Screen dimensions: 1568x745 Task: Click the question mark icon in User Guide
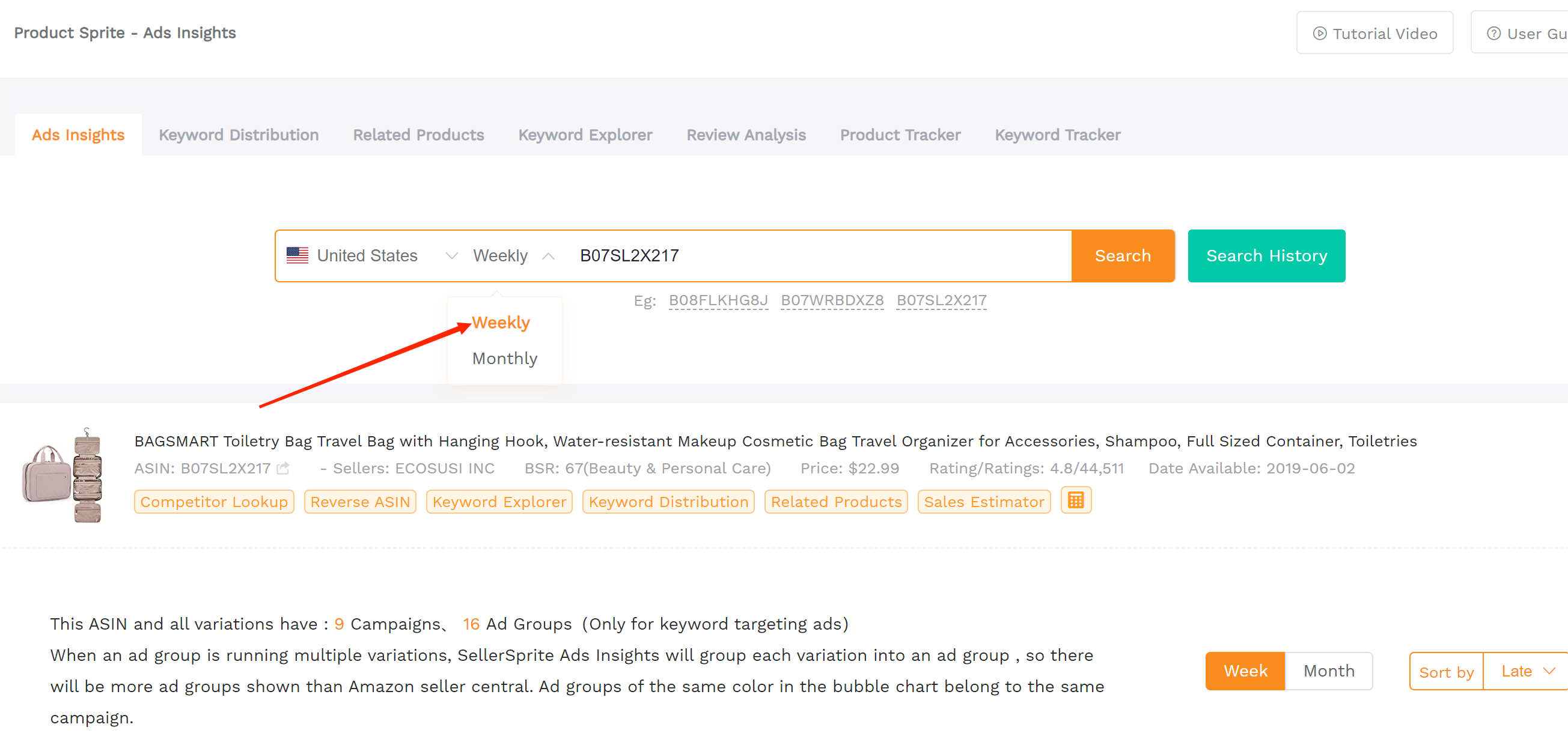tap(1493, 34)
